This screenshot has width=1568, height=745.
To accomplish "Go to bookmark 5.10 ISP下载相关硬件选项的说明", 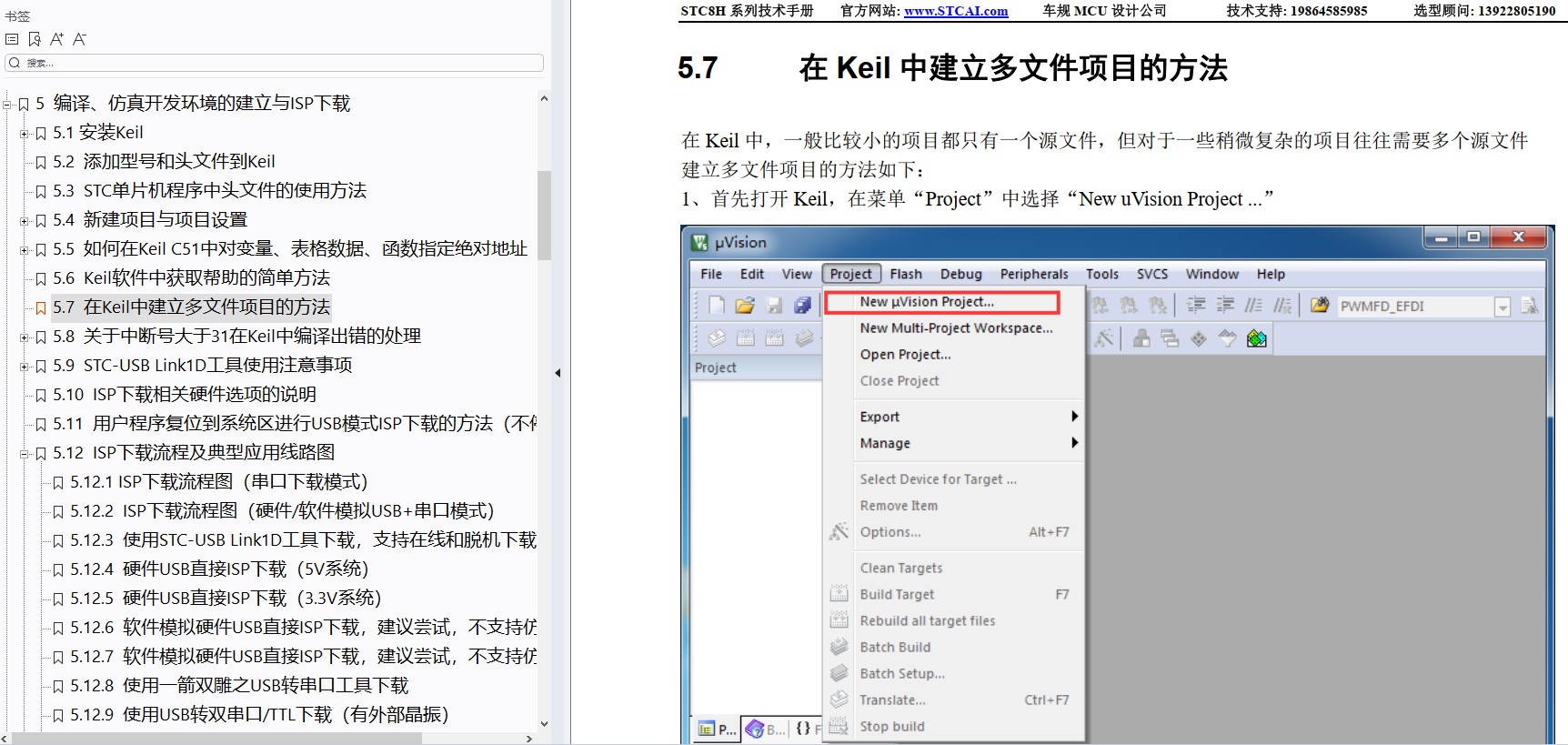I will click(x=185, y=394).
